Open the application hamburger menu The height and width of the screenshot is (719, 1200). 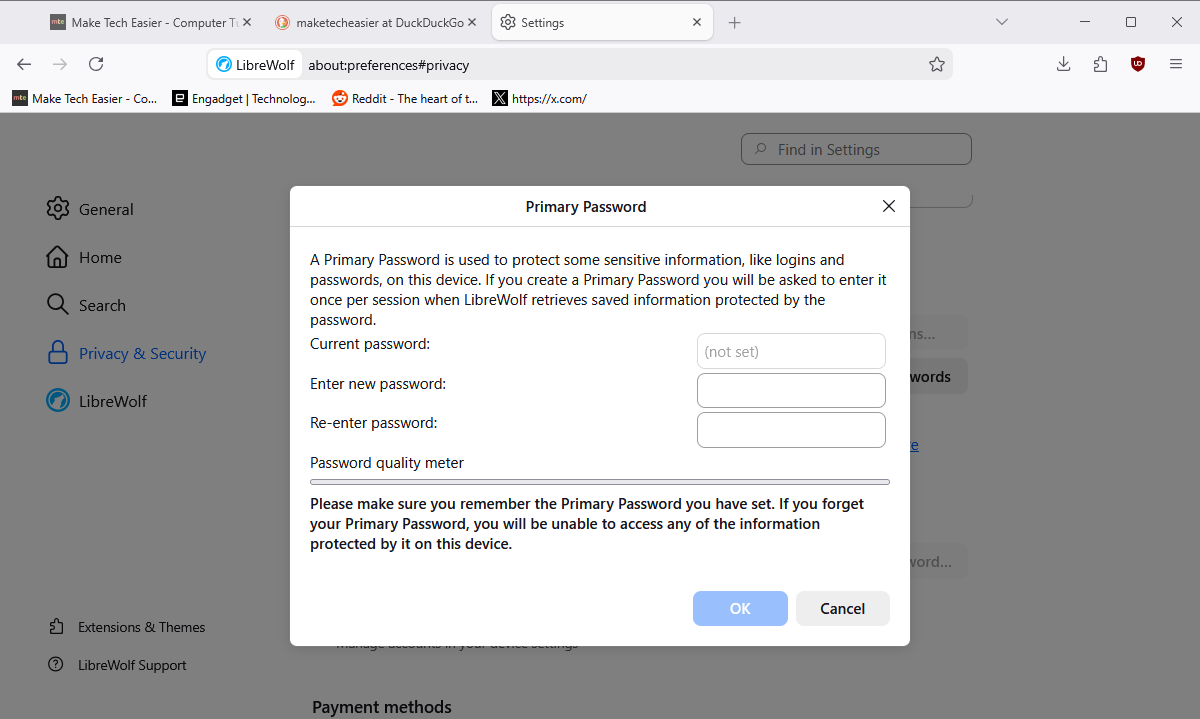(x=1175, y=64)
